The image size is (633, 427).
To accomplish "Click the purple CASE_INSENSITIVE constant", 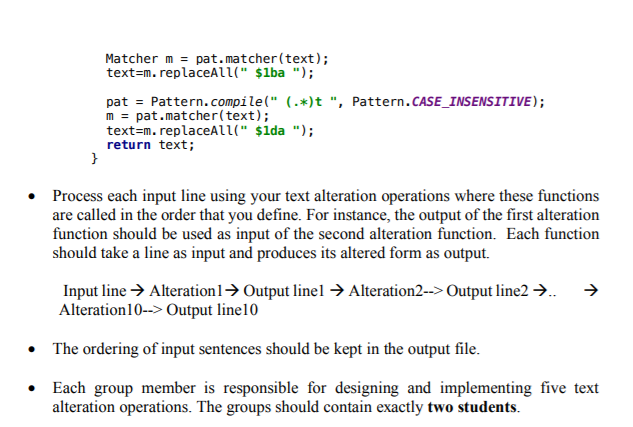I will [471, 101].
